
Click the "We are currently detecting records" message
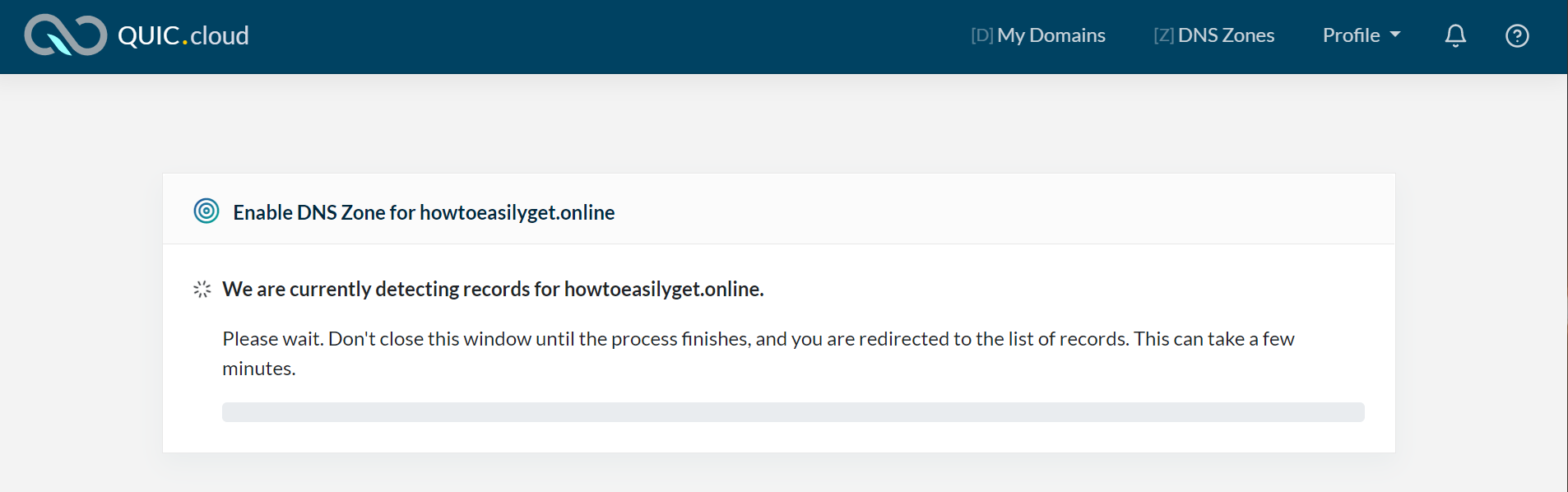[x=391, y=290]
